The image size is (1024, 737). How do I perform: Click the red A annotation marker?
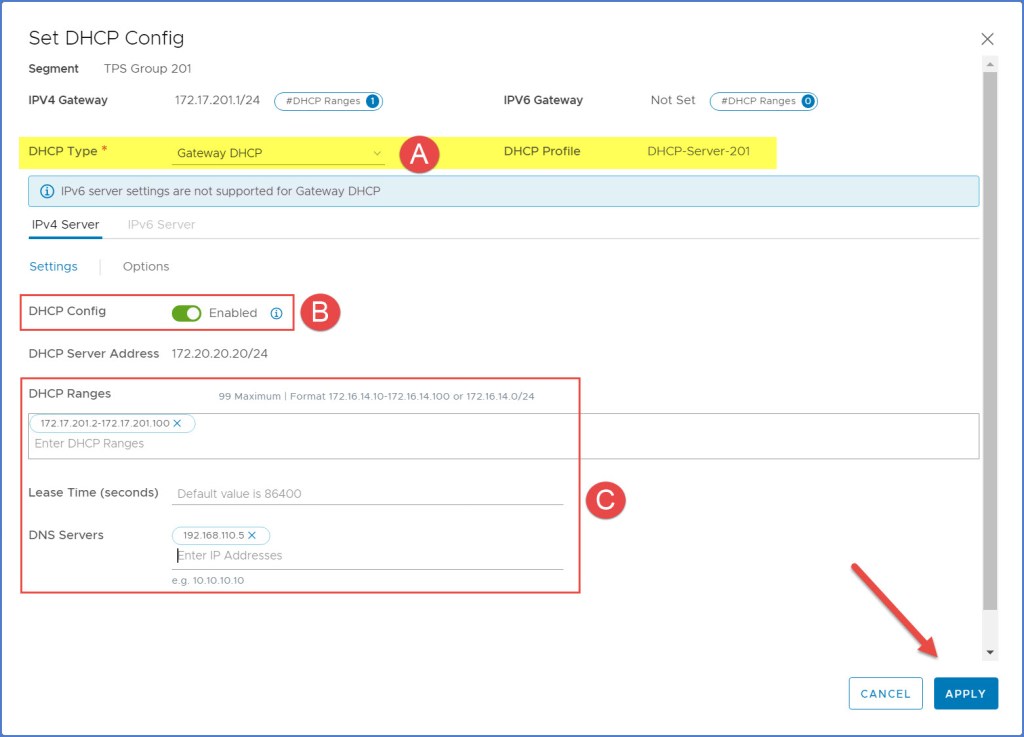pyautogui.click(x=419, y=153)
